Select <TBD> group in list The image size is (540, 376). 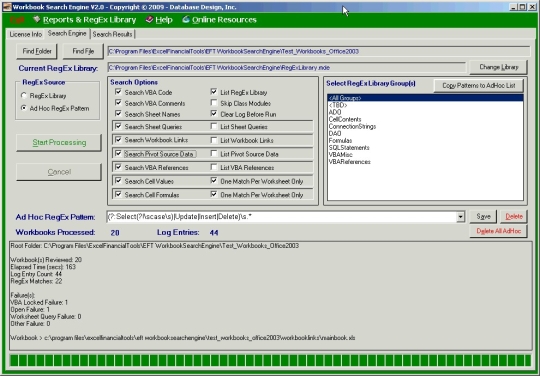coord(425,105)
